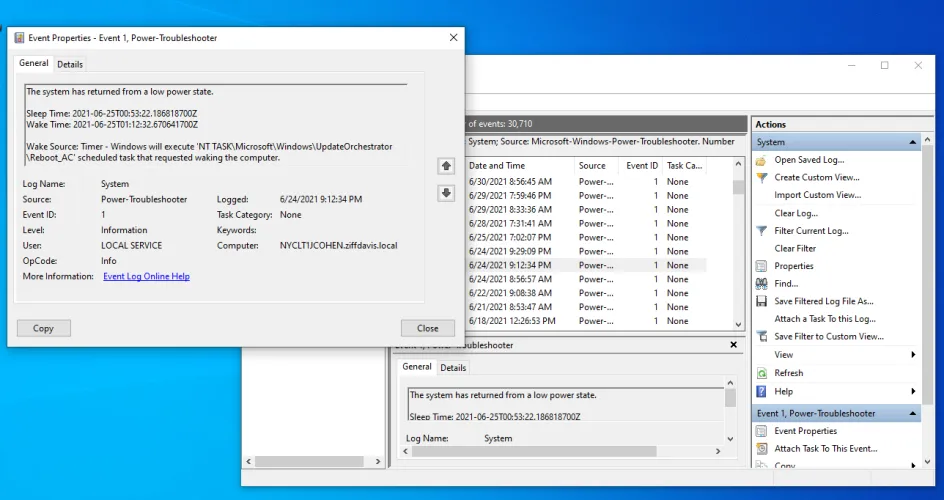Image resolution: width=944 pixels, height=500 pixels.
Task: Expand the View submenu arrow
Action: [x=912, y=355]
